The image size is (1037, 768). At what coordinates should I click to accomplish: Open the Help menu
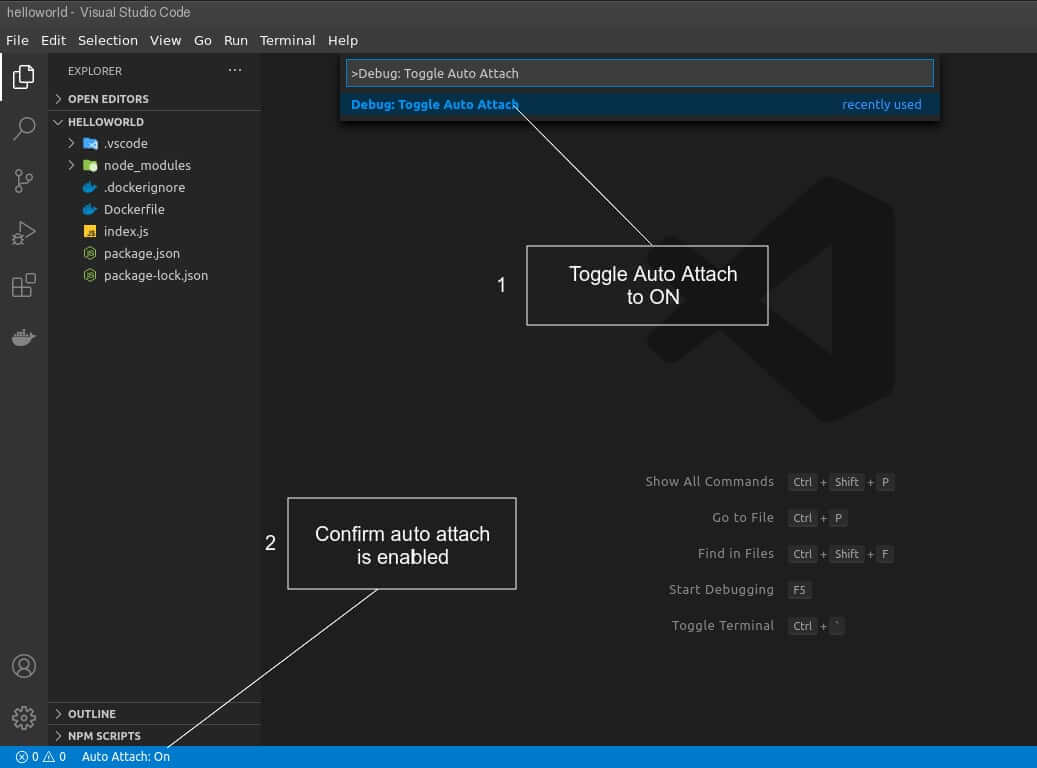point(343,40)
